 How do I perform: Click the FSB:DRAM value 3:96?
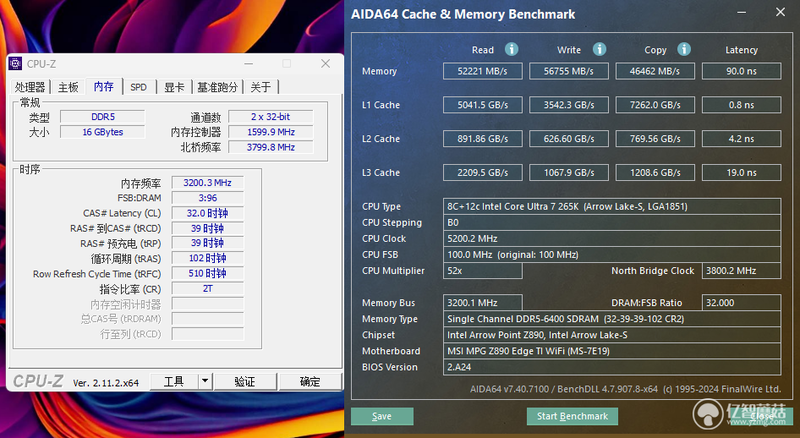(207, 198)
